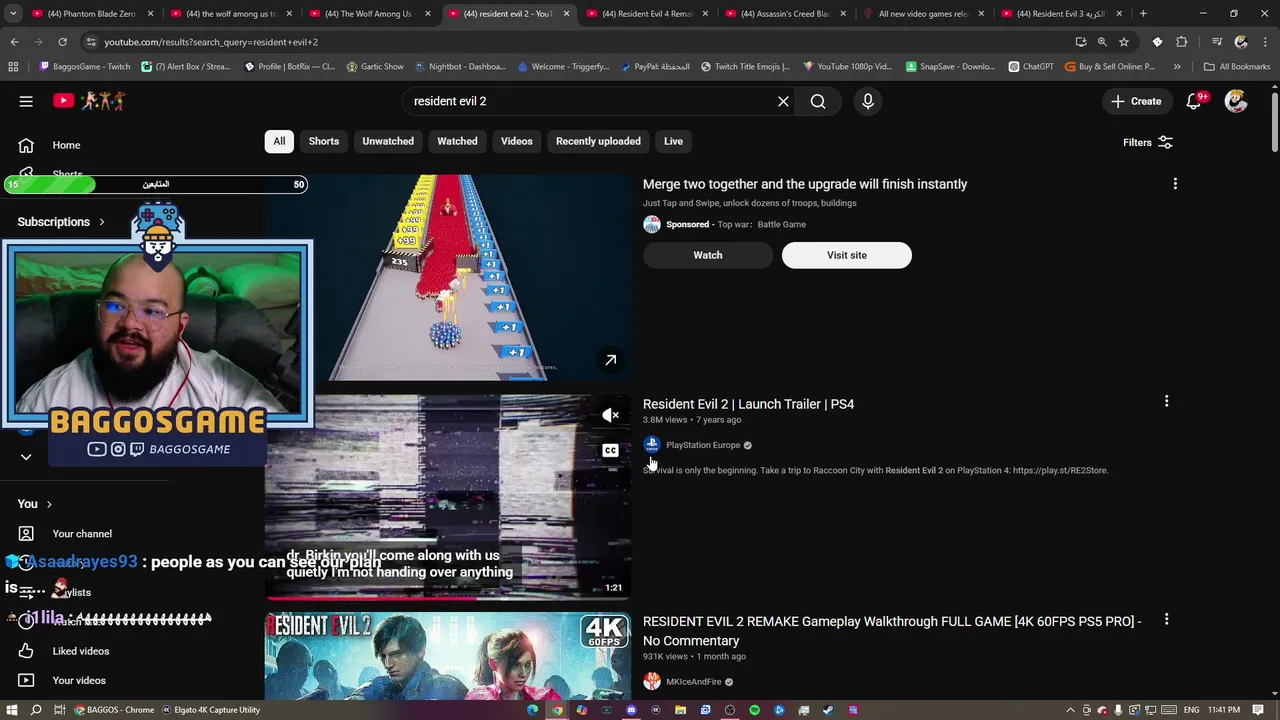Open search Filters
The width and height of the screenshot is (1280, 720).
(x=1147, y=142)
